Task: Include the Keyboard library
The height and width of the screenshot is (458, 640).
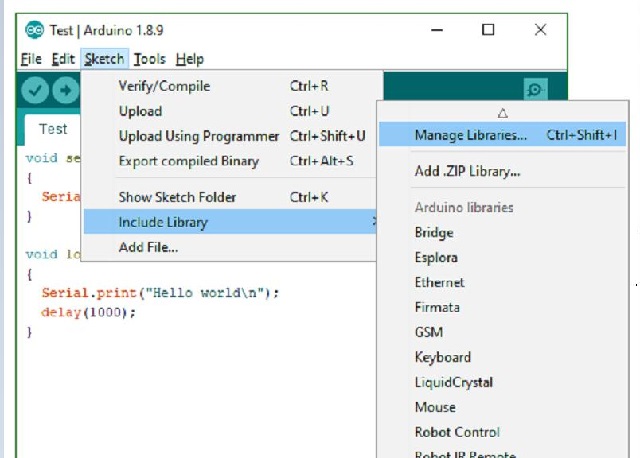Action: coord(502,357)
